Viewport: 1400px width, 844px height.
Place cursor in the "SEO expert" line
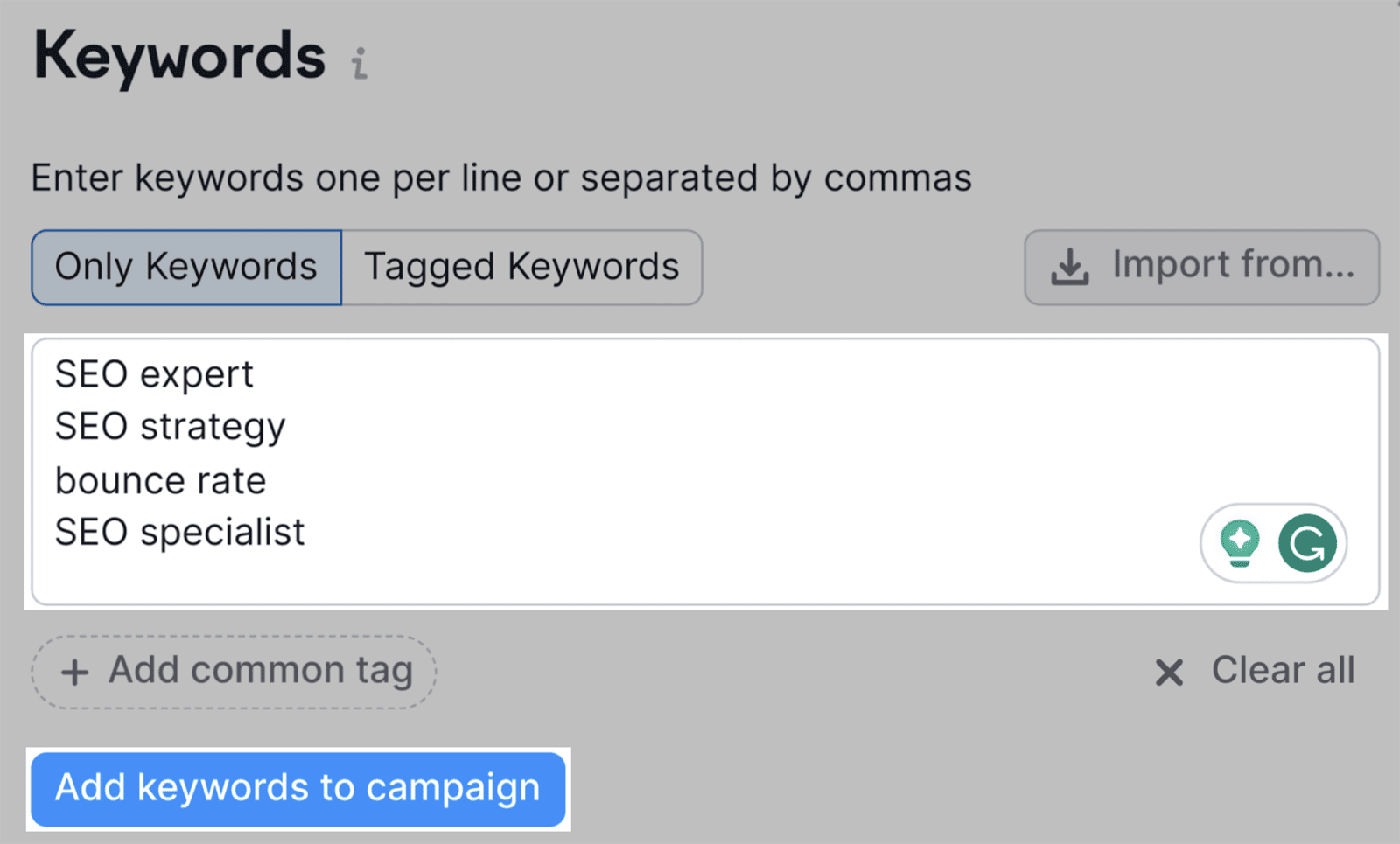coord(154,375)
